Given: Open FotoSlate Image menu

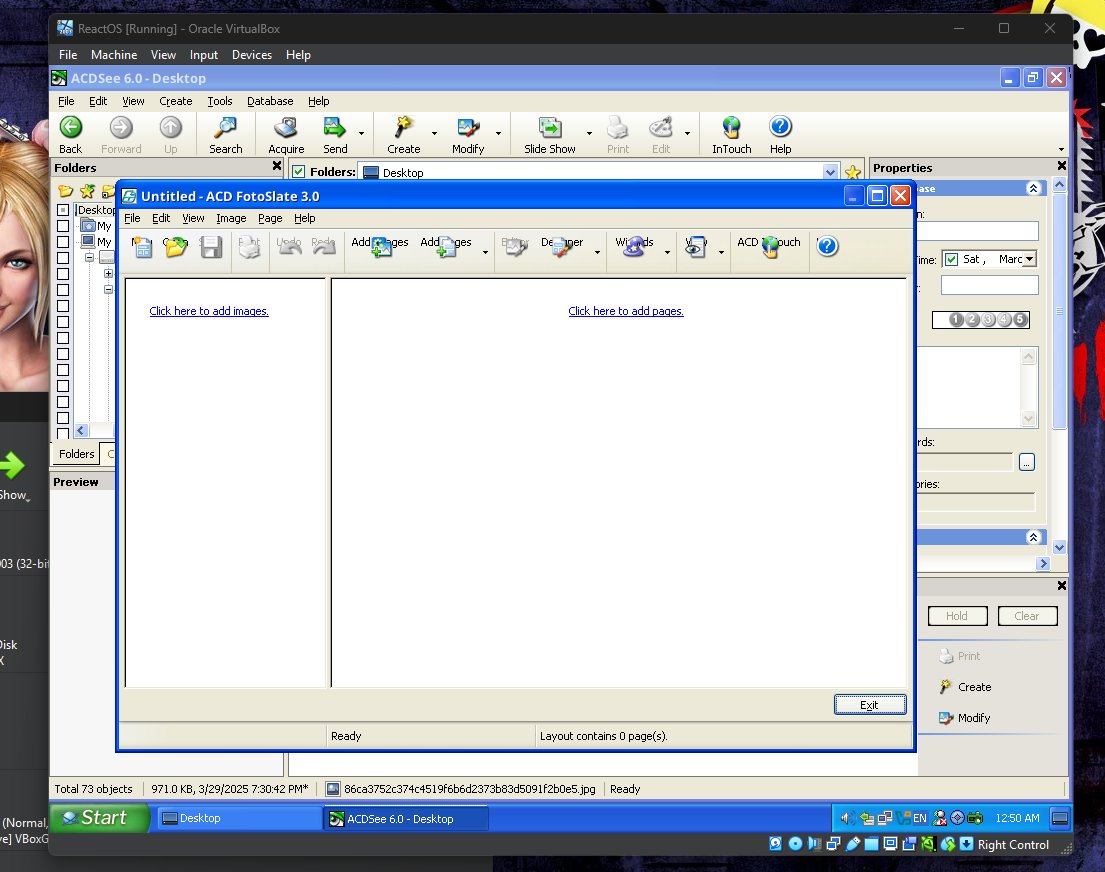Looking at the screenshot, I should pos(231,219).
